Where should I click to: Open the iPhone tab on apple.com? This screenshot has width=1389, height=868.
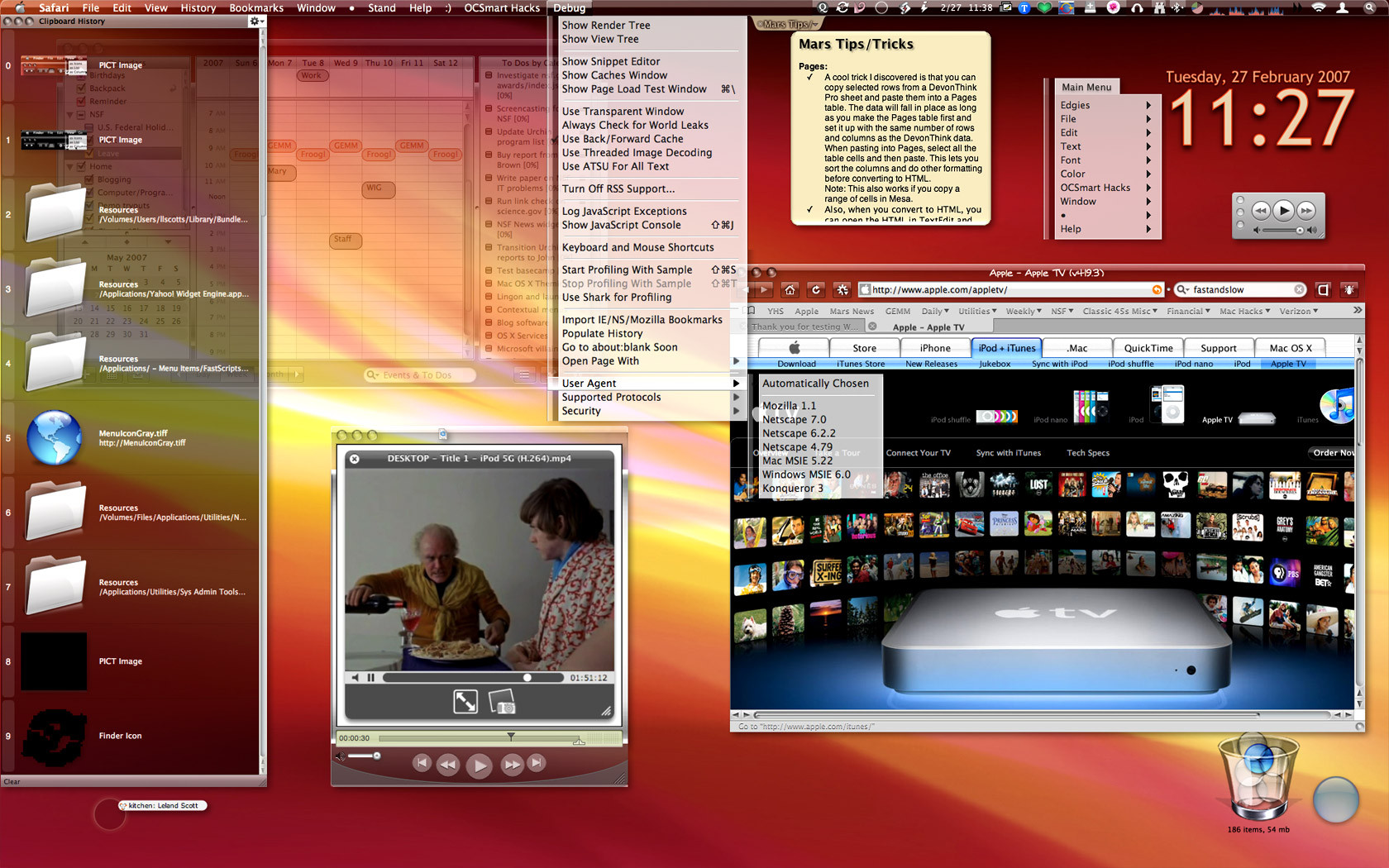[935, 348]
